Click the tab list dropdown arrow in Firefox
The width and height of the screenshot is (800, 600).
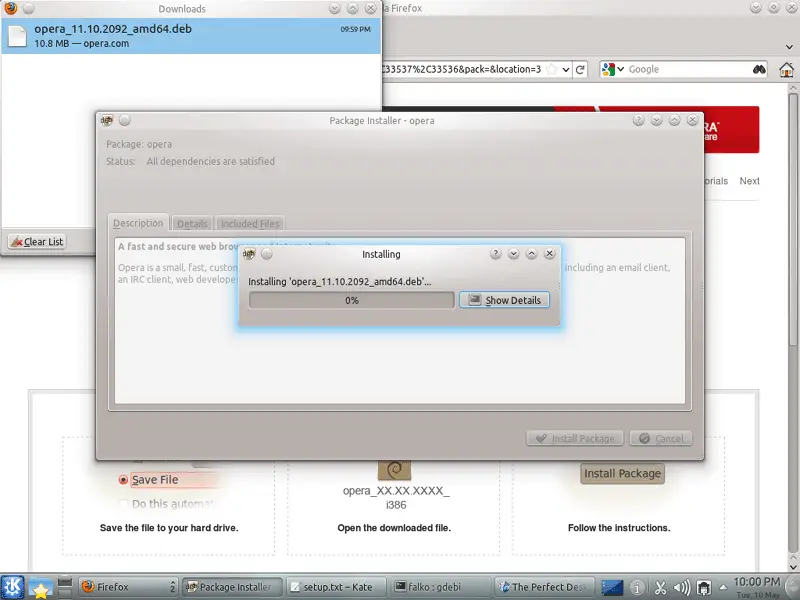[789, 47]
